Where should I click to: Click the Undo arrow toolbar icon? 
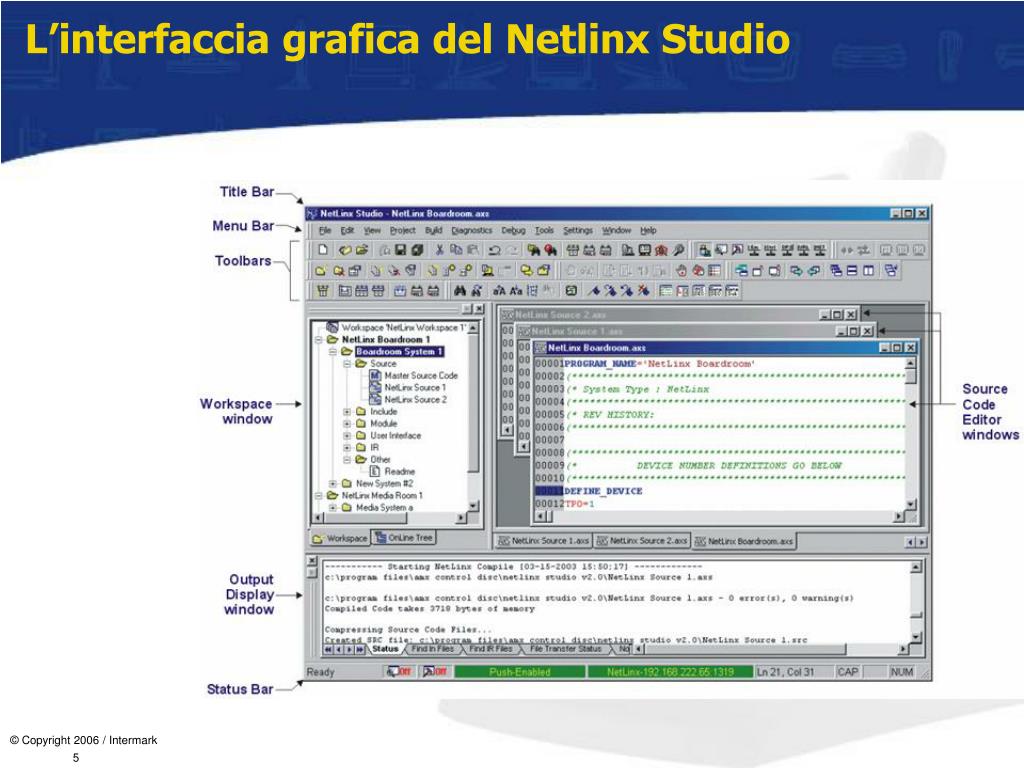pos(494,250)
